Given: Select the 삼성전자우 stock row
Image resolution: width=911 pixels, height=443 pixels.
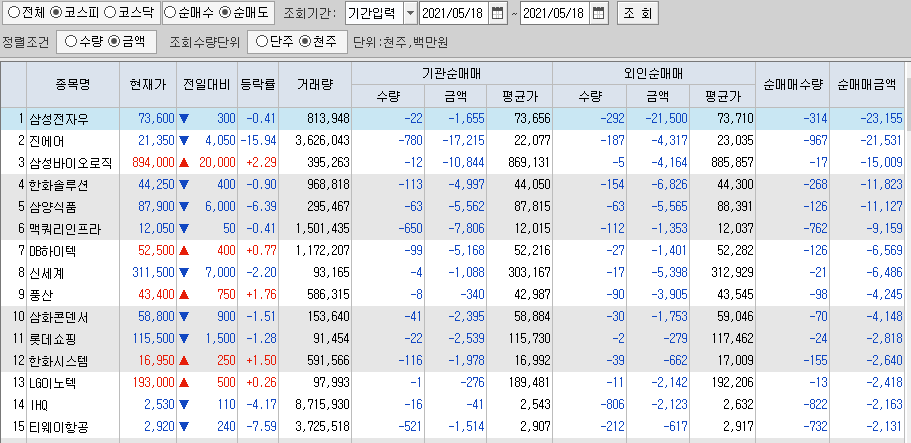Looking at the screenshot, I should tap(453, 119).
